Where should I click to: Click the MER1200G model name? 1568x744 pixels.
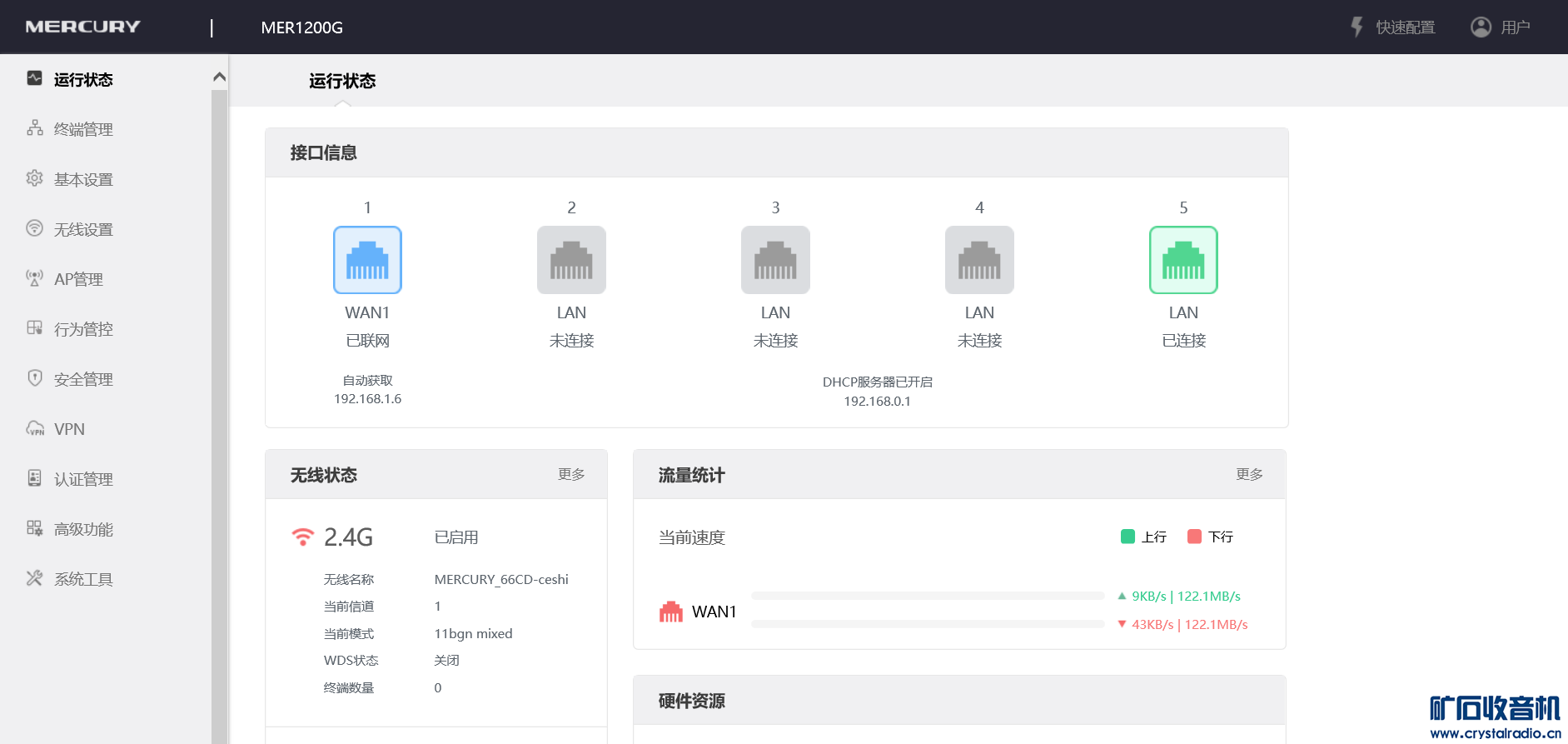pos(301,27)
